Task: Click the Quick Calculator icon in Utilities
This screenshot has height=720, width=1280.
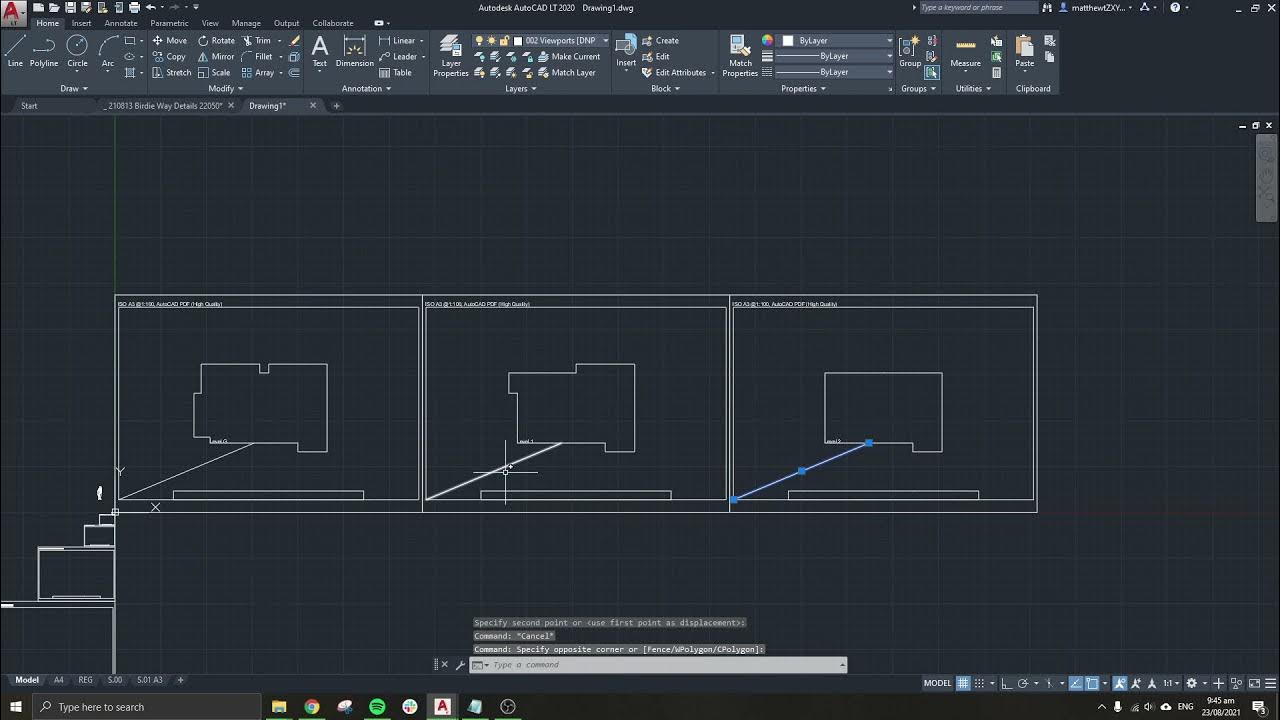Action: 996,73
